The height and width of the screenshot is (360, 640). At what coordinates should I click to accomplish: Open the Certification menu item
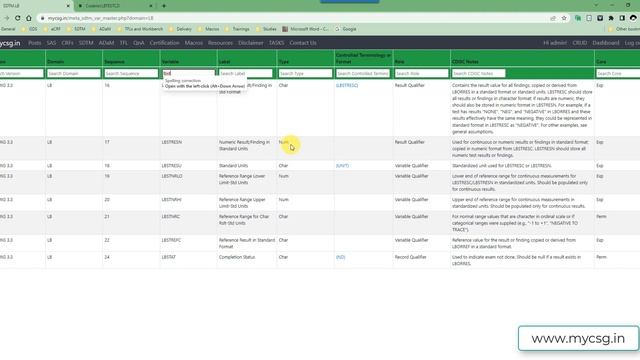[164, 43]
